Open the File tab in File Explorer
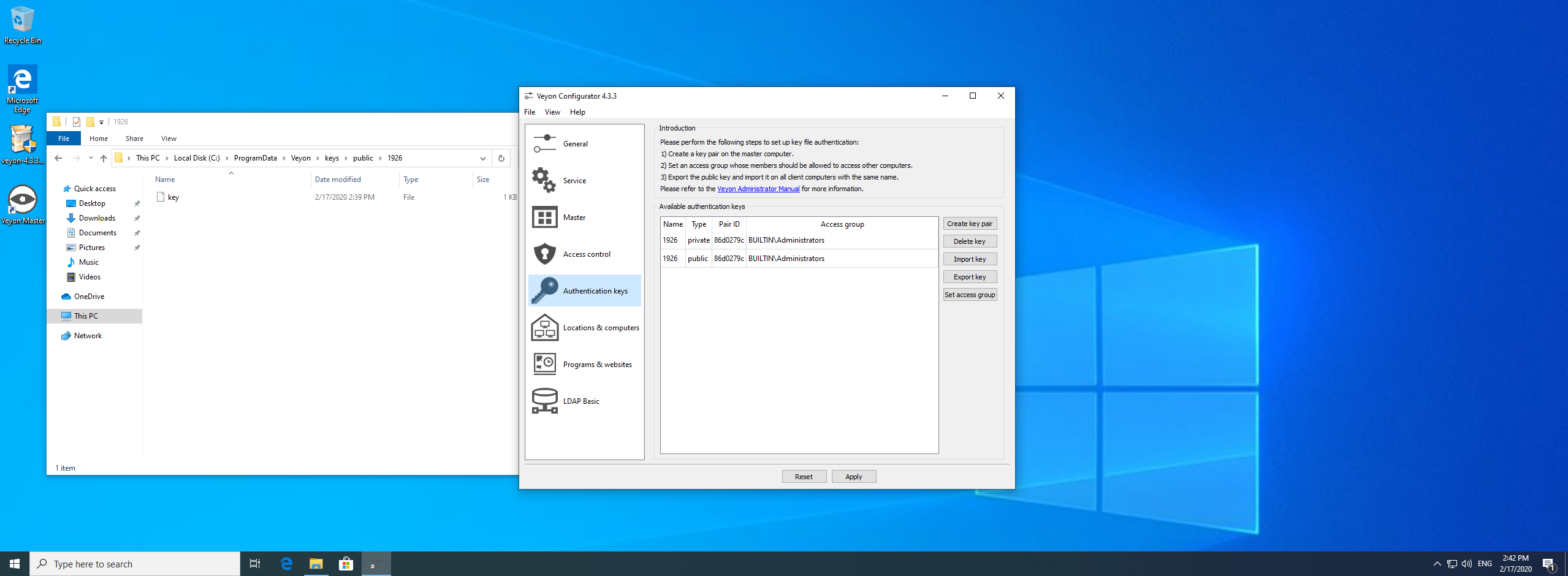1568x576 pixels. pyautogui.click(x=64, y=138)
